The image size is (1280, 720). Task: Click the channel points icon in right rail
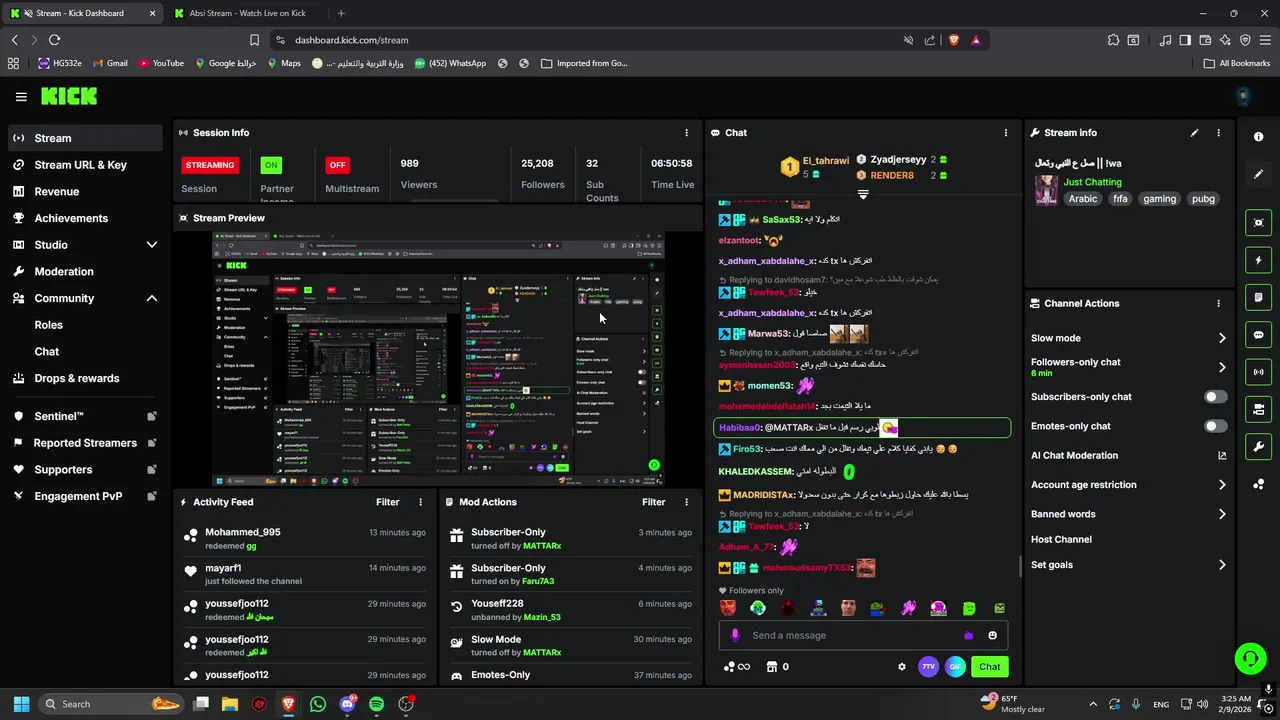point(1258,484)
